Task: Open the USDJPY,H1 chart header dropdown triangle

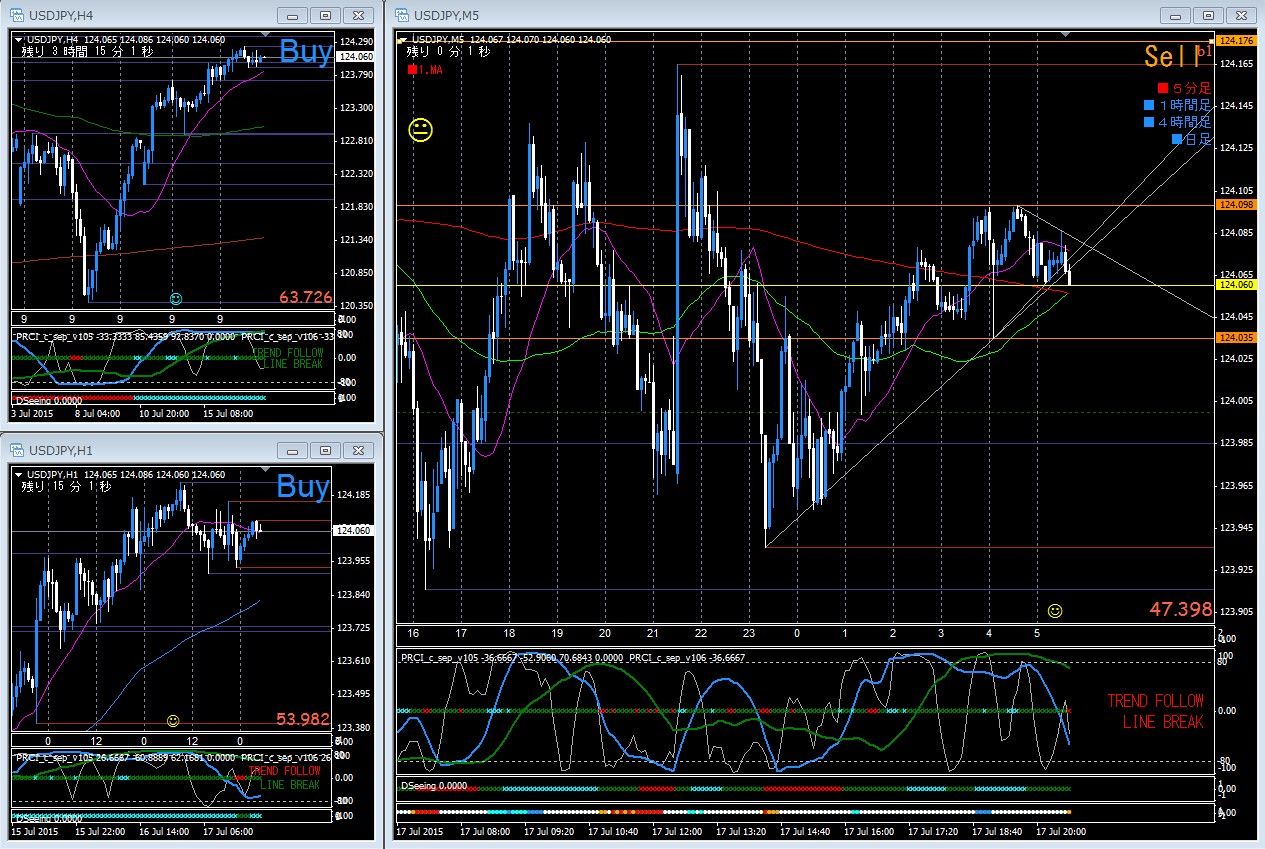Action: pyautogui.click(x=19, y=474)
